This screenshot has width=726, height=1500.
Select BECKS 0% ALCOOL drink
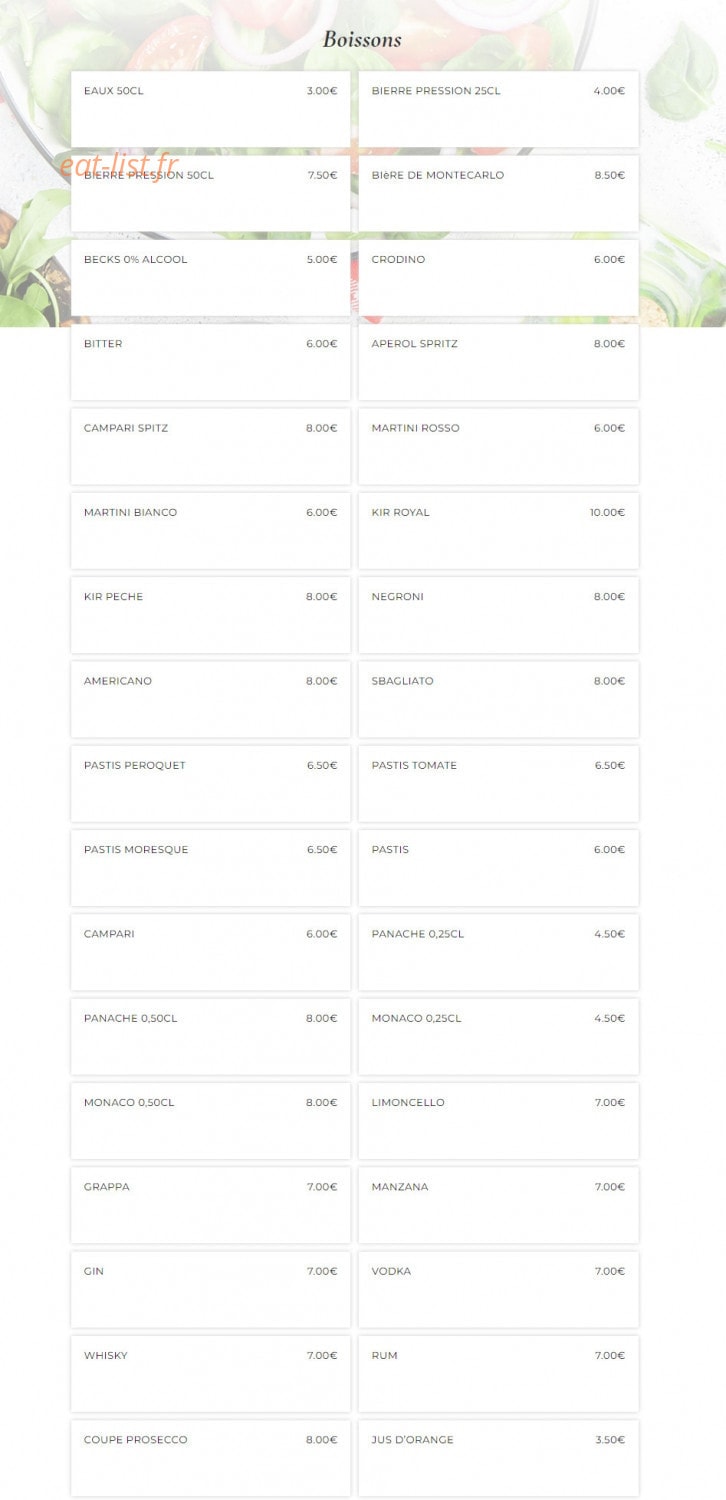[211, 277]
